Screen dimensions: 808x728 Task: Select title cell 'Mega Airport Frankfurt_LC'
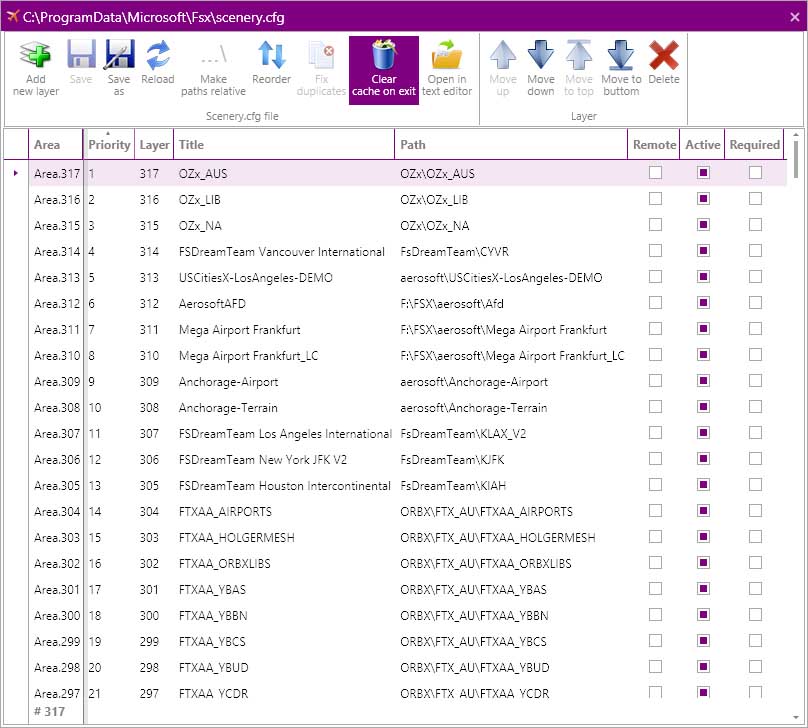click(x=248, y=355)
